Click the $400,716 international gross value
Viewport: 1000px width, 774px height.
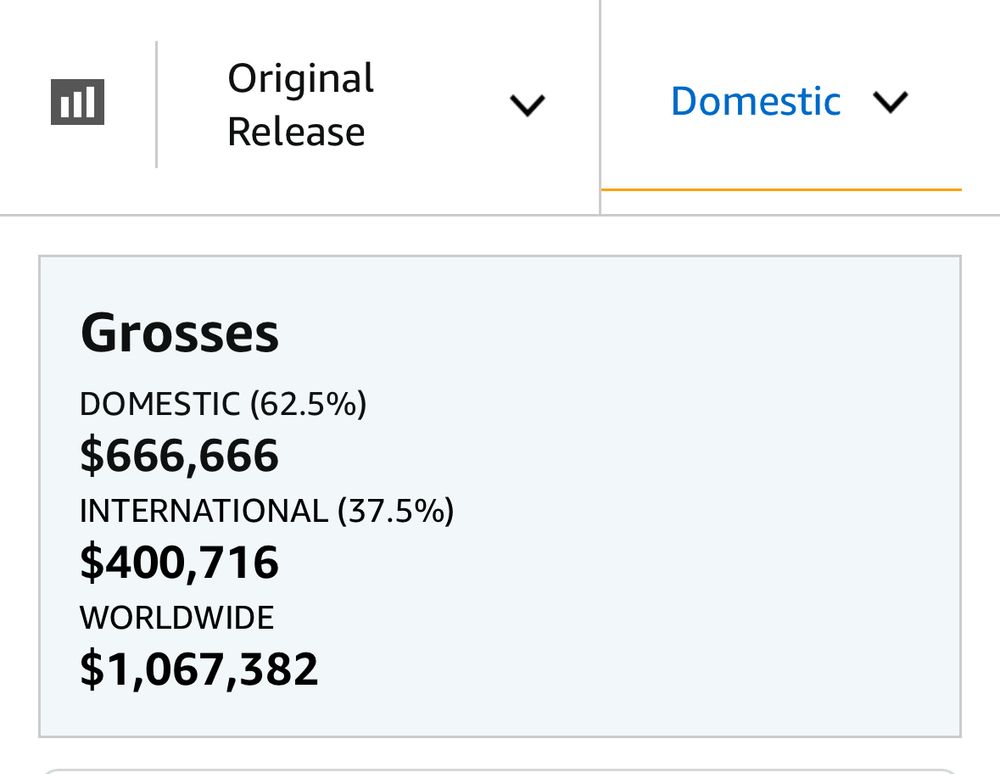pos(179,562)
